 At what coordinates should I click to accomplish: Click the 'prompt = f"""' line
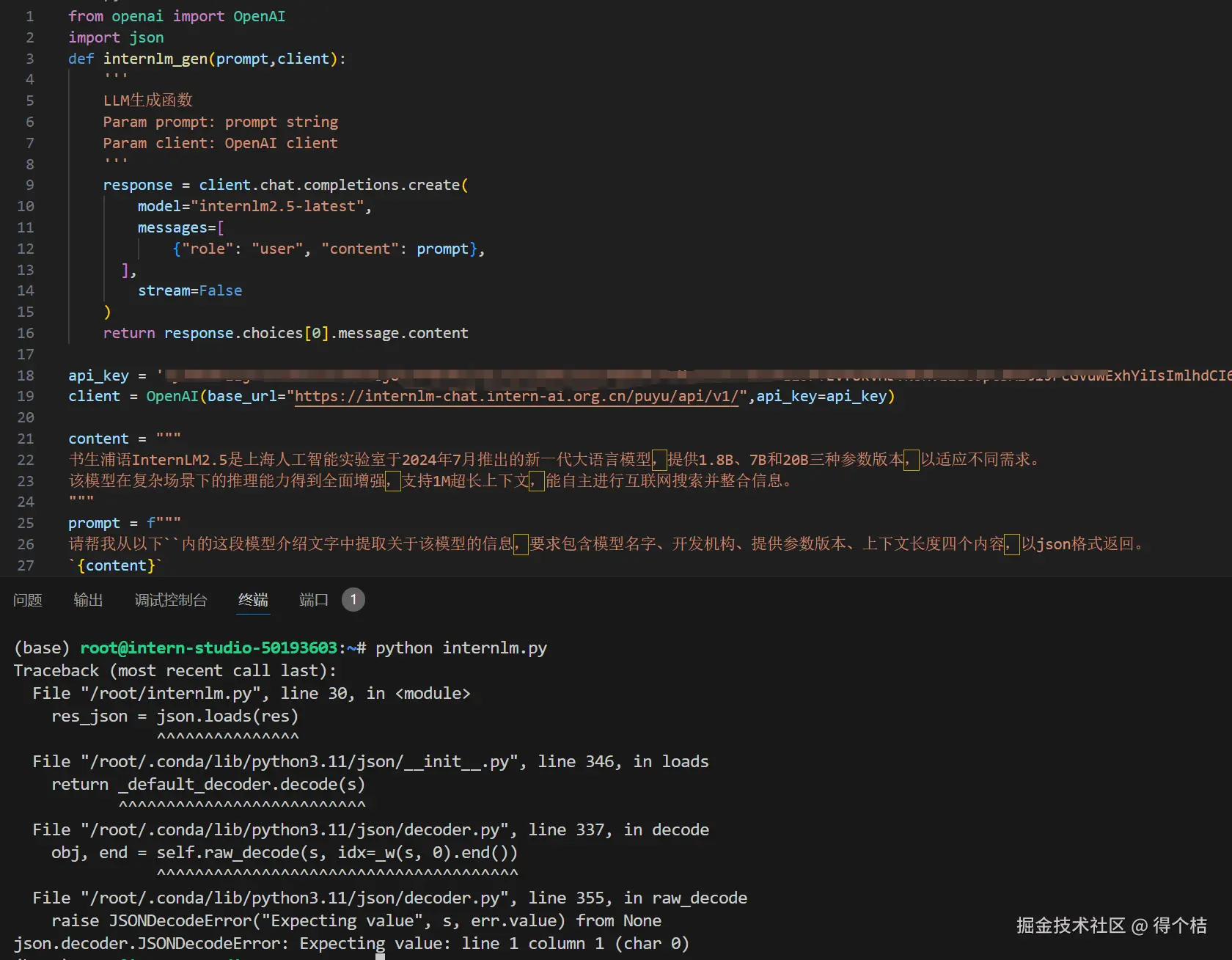[125, 523]
